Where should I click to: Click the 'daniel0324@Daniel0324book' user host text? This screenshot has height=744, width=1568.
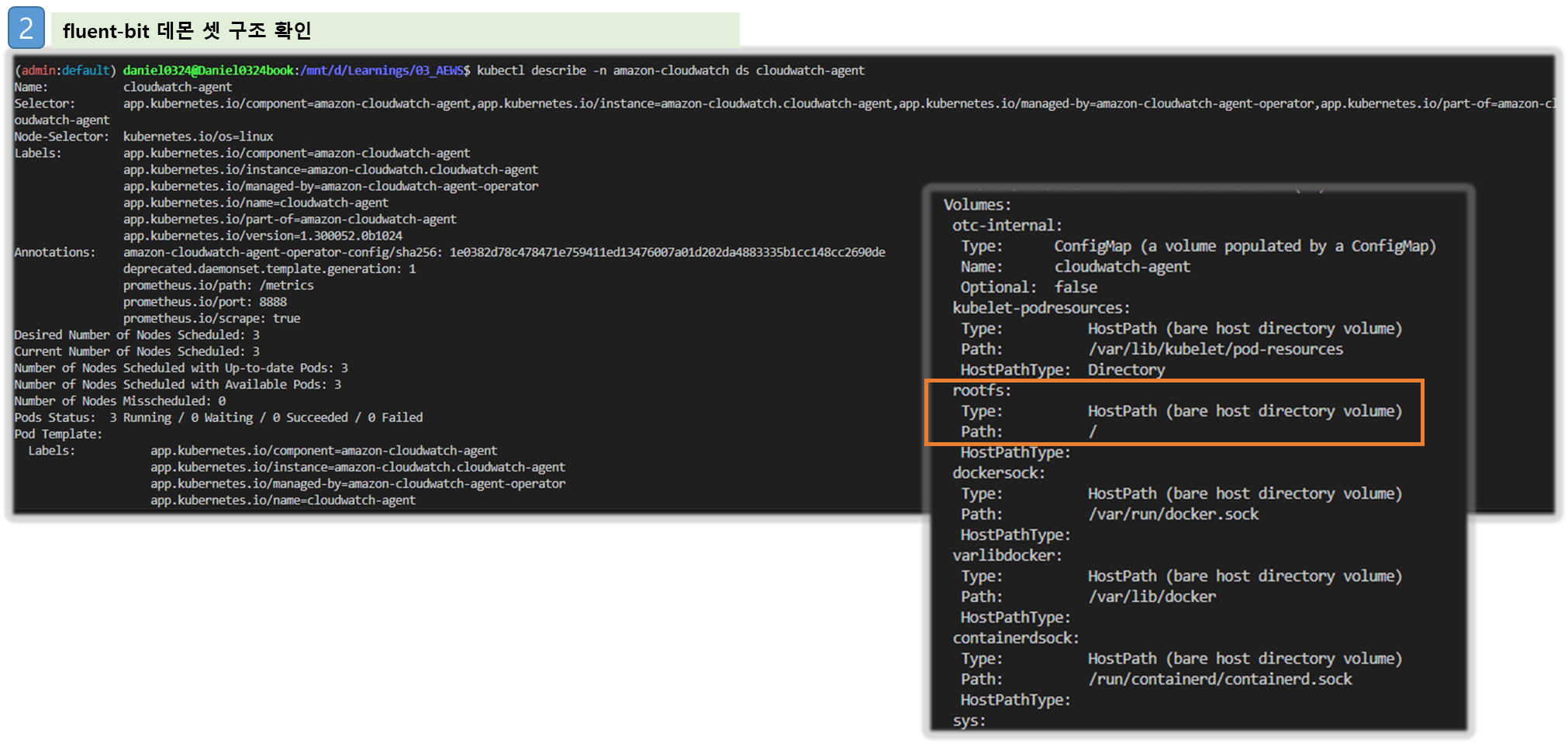209,71
